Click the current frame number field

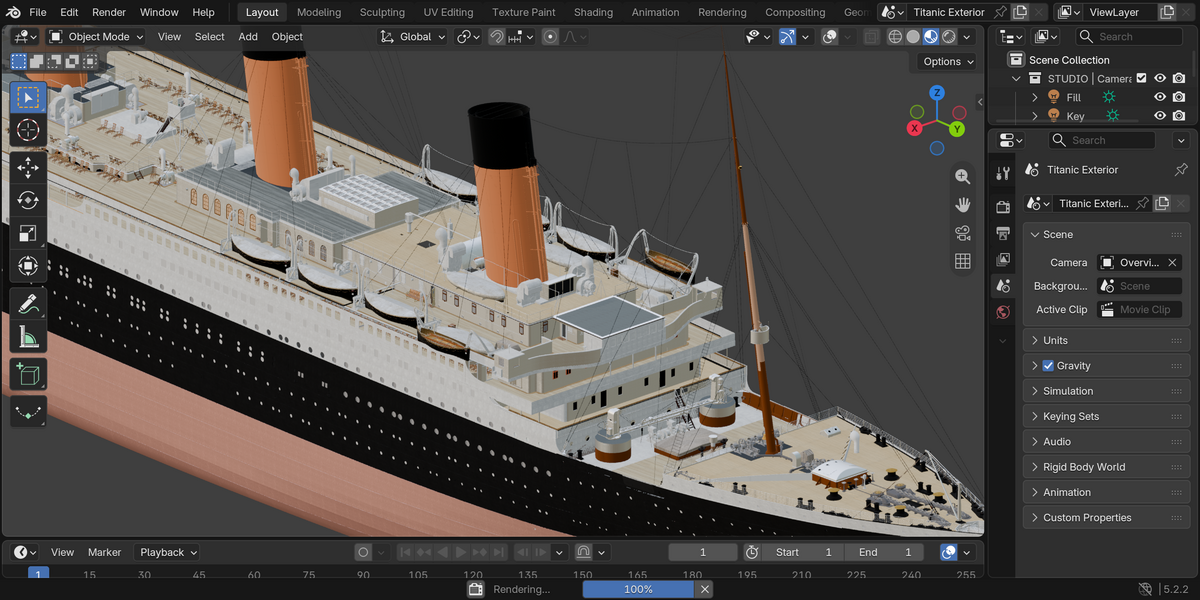click(703, 552)
